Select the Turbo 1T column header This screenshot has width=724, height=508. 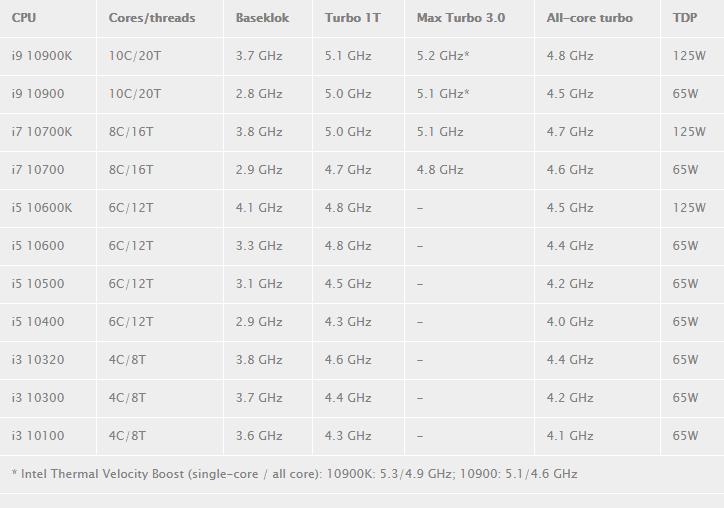[x=353, y=18]
